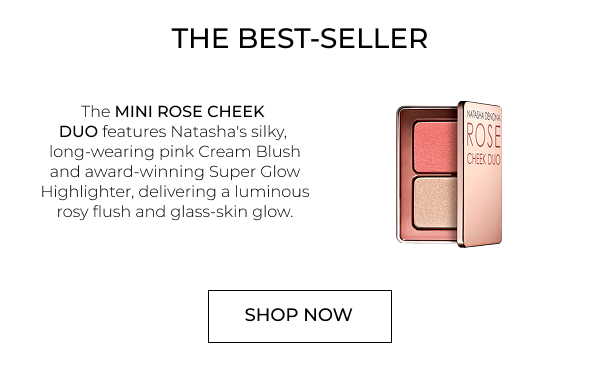This screenshot has width=600, height=375.
Task: Click the line 'long-wearing pink Cream Blush'
Action: pyautogui.click(x=175, y=152)
